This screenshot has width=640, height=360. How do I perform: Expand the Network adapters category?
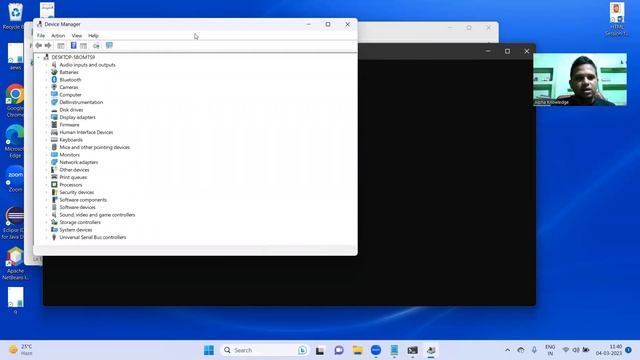tap(47, 162)
